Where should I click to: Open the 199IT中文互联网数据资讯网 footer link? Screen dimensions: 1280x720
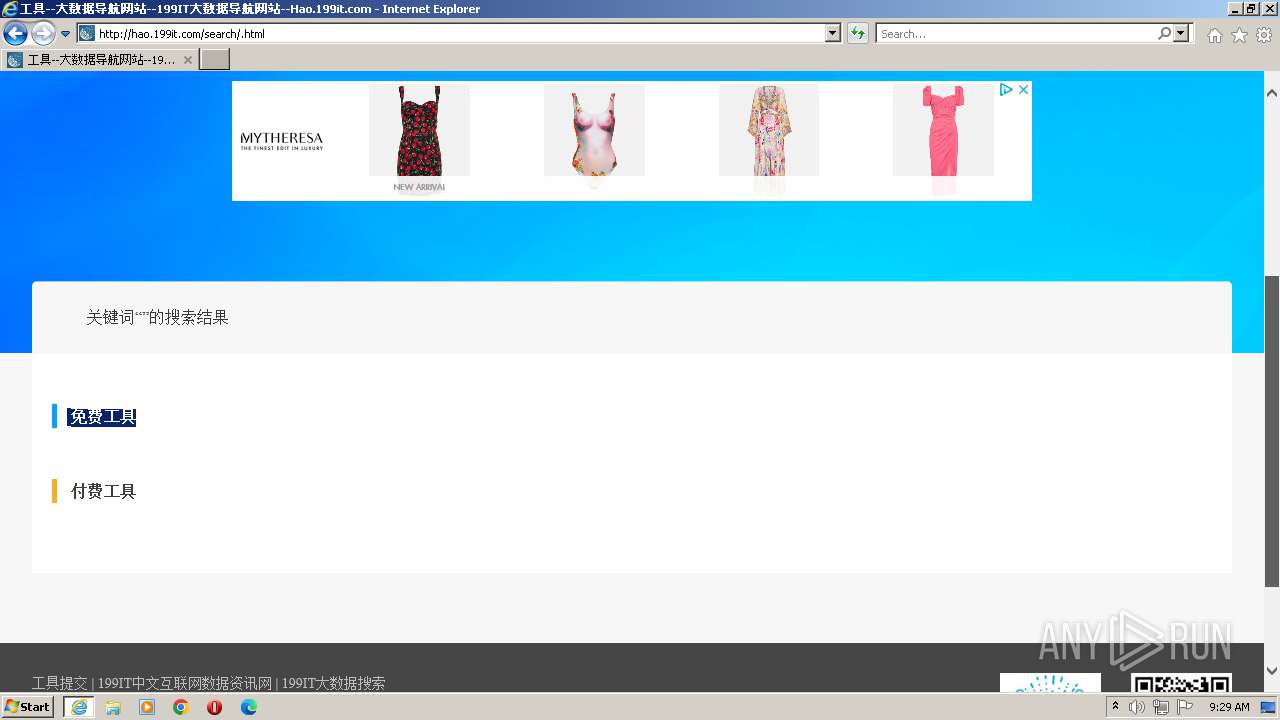pos(185,684)
